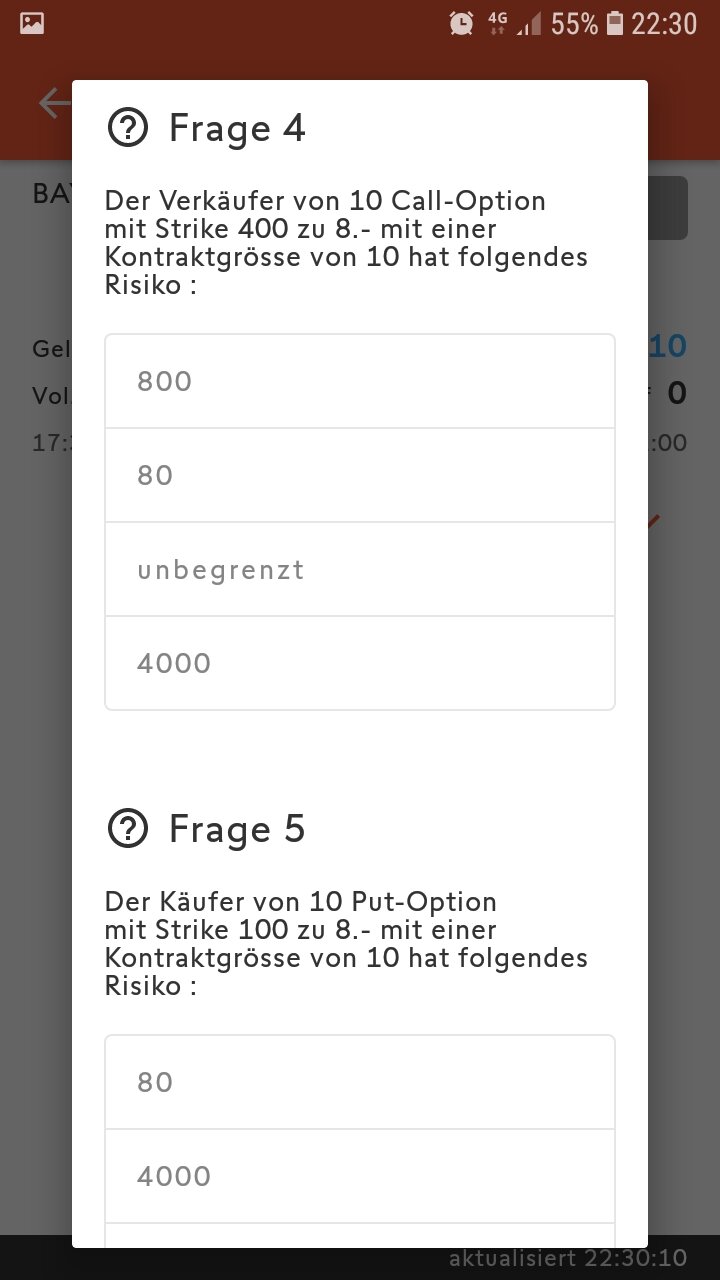This screenshot has height=1280, width=720.
Task: Select answer '800' for Frage 4
Action: click(x=360, y=381)
